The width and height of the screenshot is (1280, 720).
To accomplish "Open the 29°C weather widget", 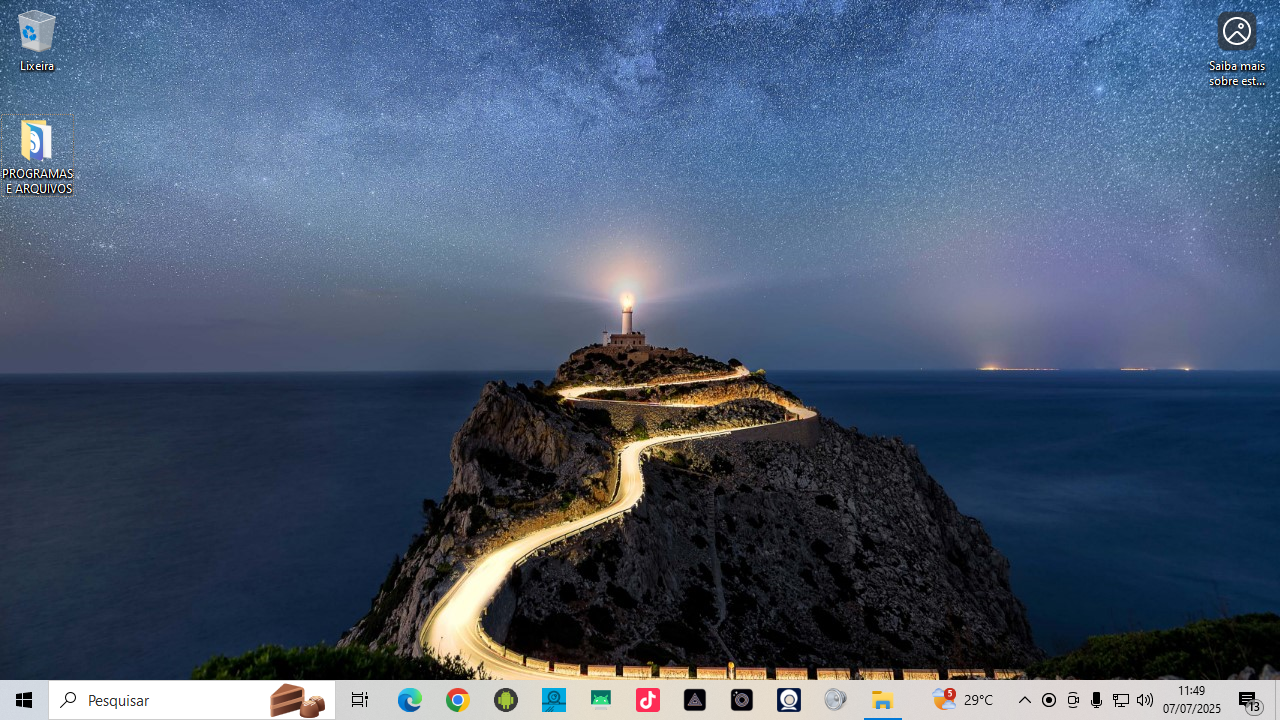I will point(964,700).
